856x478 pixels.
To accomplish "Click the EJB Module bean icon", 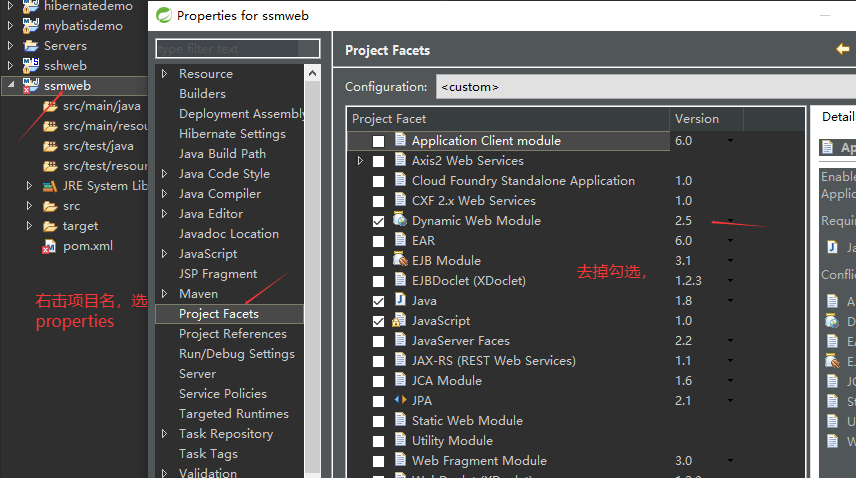I will pos(400,260).
